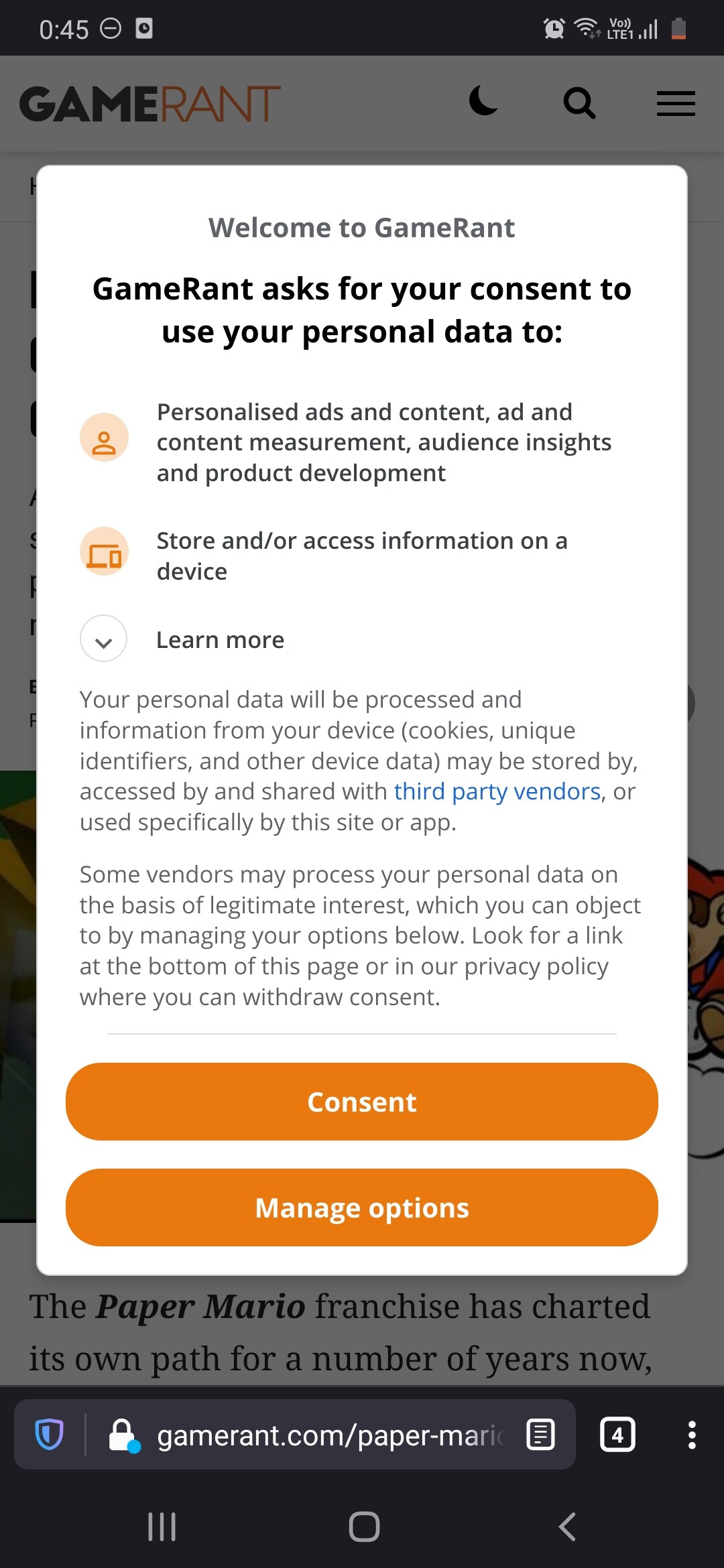
Task: Go to Android home screen
Action: click(x=364, y=1527)
